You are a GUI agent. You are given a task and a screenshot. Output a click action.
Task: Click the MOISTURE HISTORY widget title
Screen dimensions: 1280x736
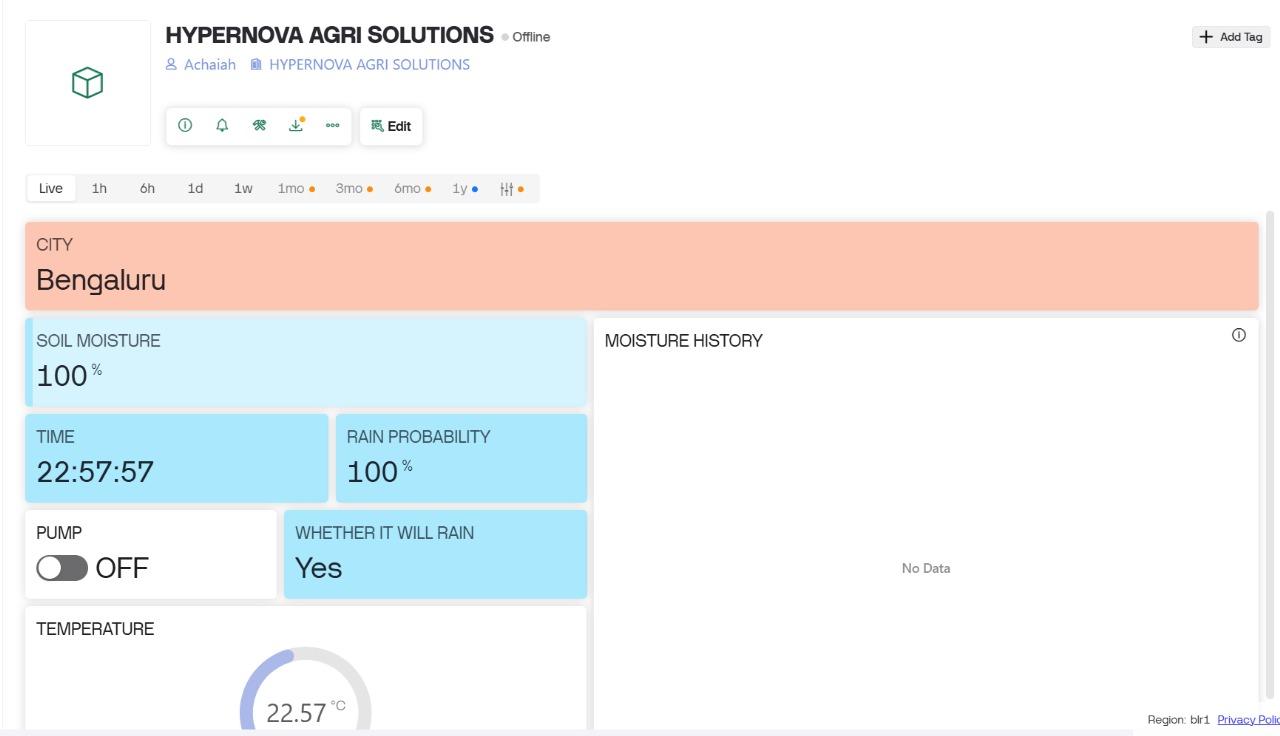[684, 341]
